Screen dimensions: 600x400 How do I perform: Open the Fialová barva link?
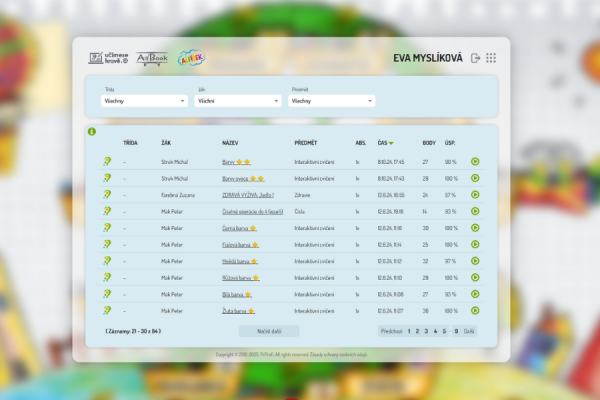[x=240, y=245]
